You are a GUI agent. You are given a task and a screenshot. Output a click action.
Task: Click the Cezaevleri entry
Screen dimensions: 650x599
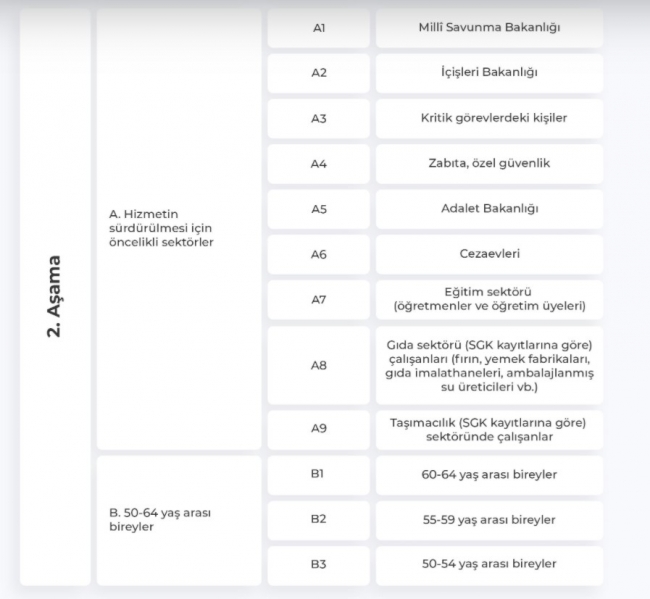pyautogui.click(x=489, y=254)
